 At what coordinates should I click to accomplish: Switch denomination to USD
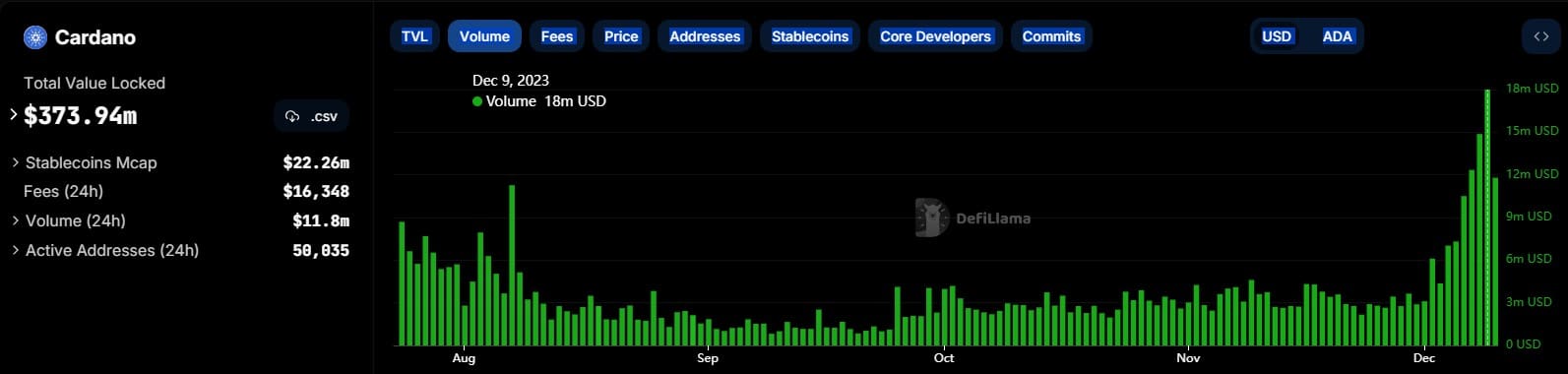[x=1277, y=36]
